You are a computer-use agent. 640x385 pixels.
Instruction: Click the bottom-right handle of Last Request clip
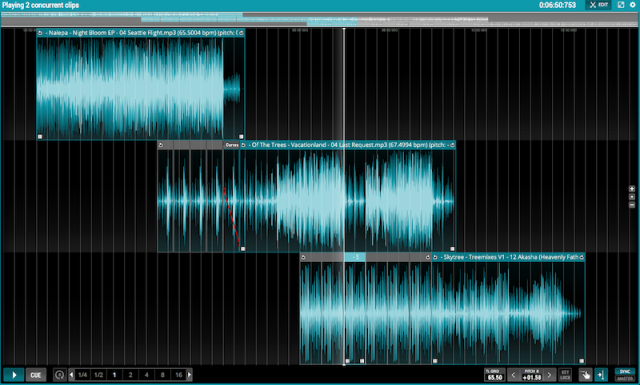[452, 249]
